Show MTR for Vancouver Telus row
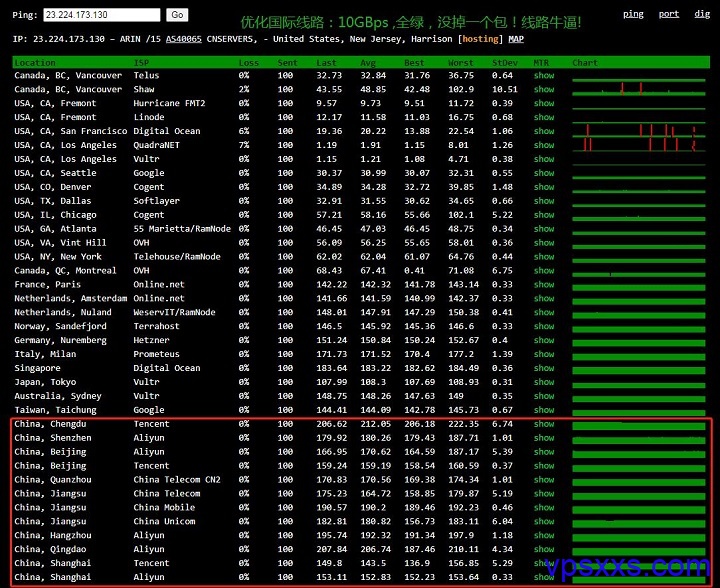The width and height of the screenshot is (720, 588). tap(544, 75)
